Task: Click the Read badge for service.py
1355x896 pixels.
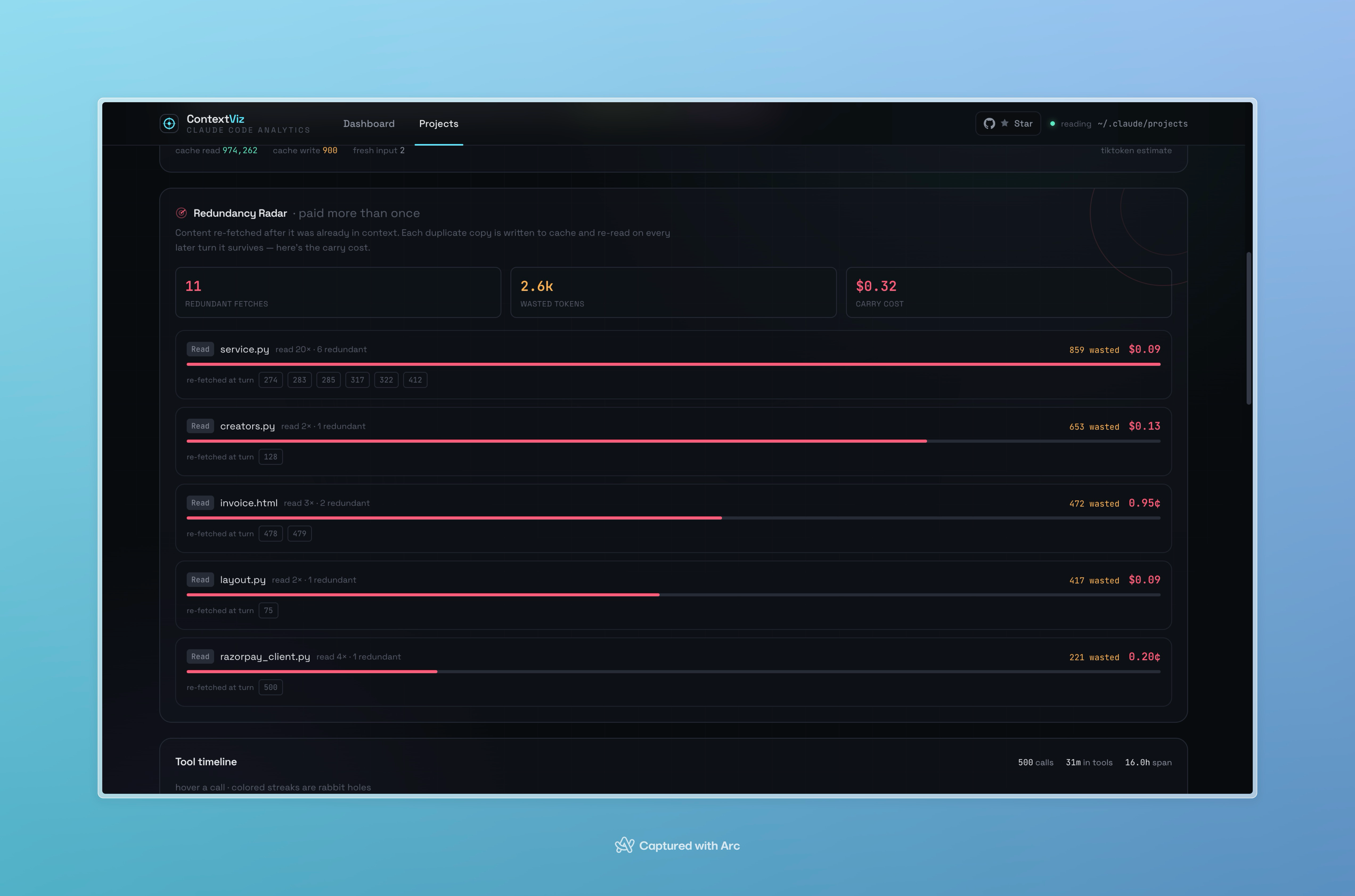Action: [x=200, y=349]
